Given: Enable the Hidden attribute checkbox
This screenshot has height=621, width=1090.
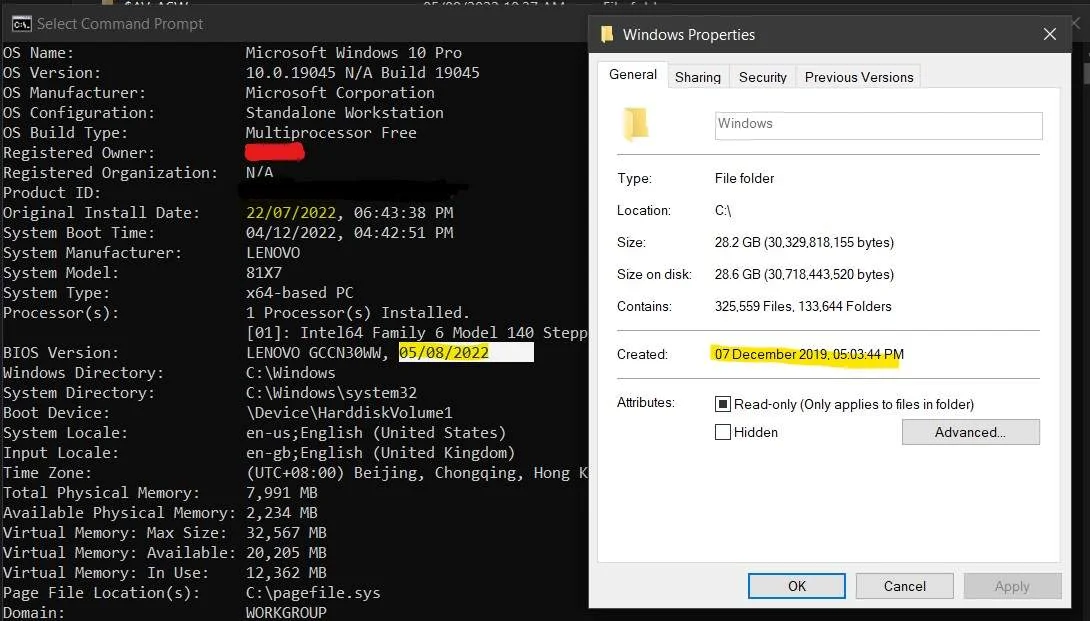Looking at the screenshot, I should (x=723, y=432).
